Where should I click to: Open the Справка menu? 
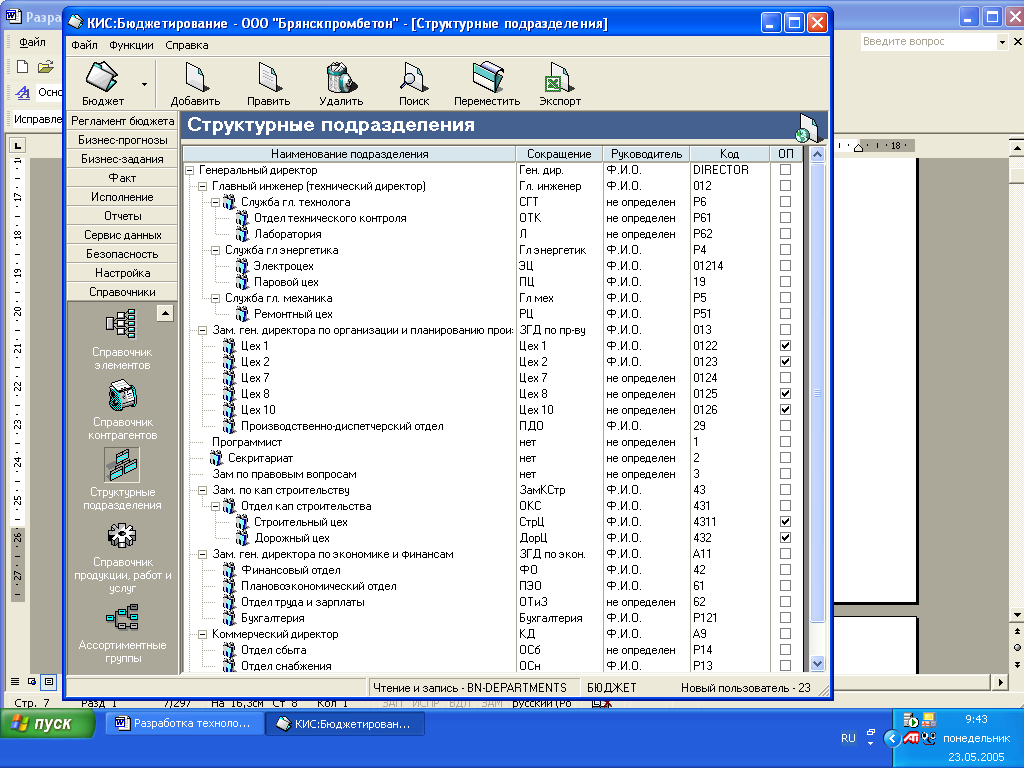187,45
